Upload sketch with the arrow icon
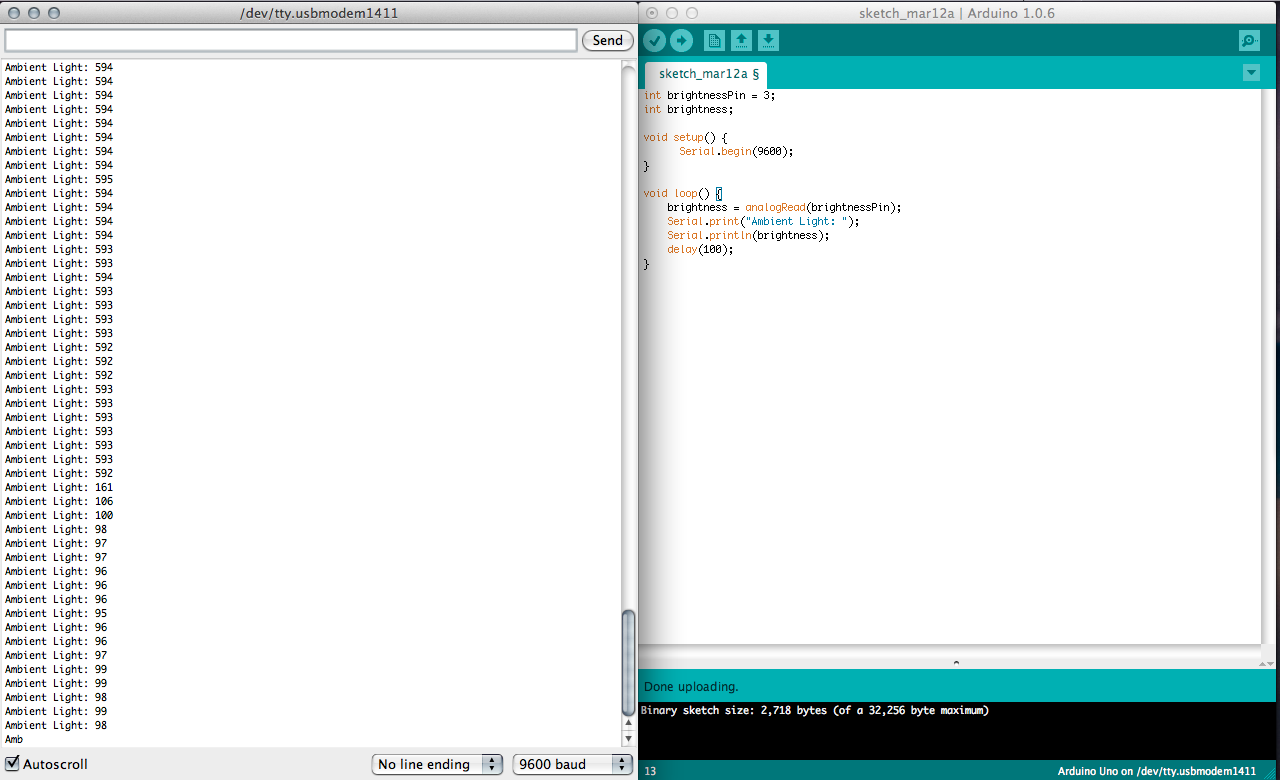This screenshot has width=1280, height=780. [681, 41]
